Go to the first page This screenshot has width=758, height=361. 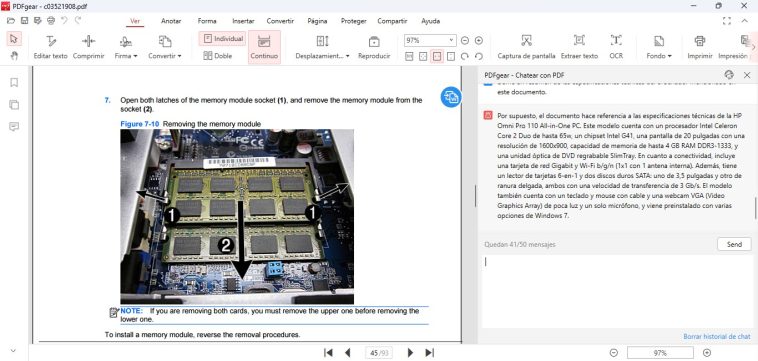tap(328, 353)
